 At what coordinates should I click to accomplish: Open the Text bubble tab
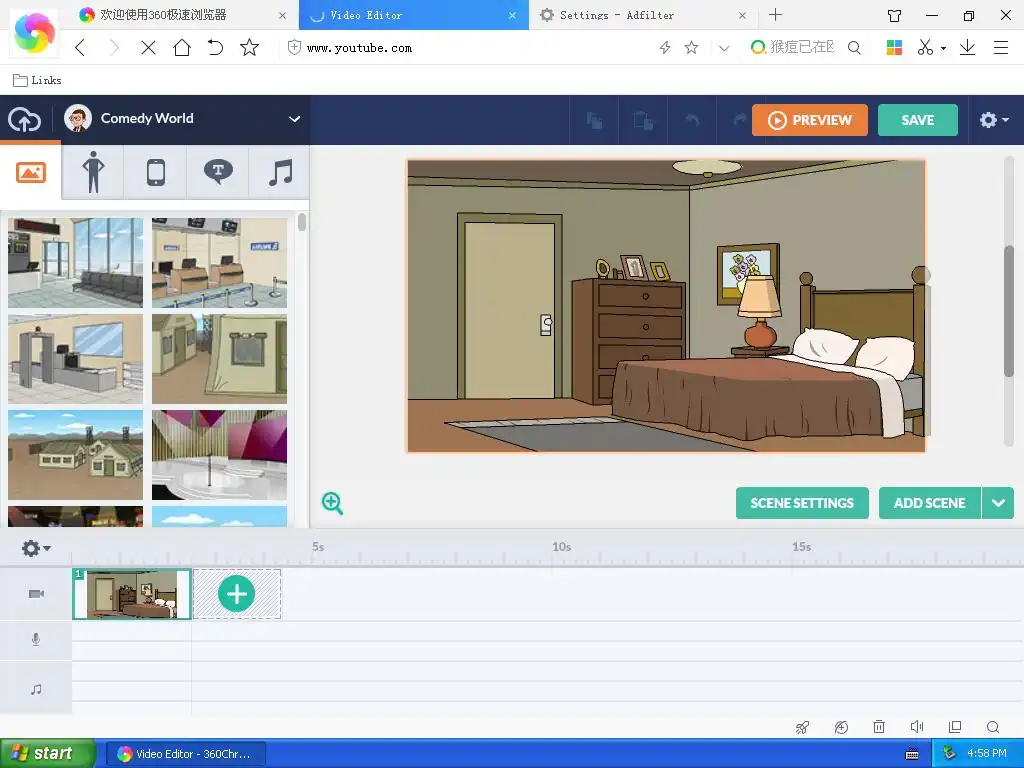coord(218,172)
